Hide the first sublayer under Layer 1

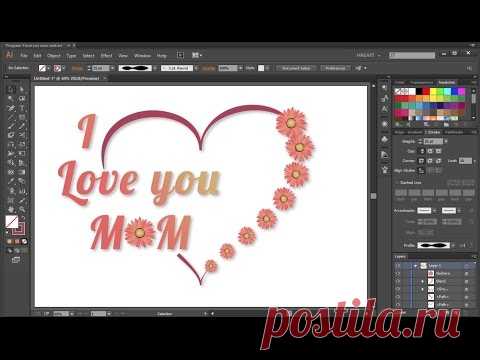[x=398, y=273]
